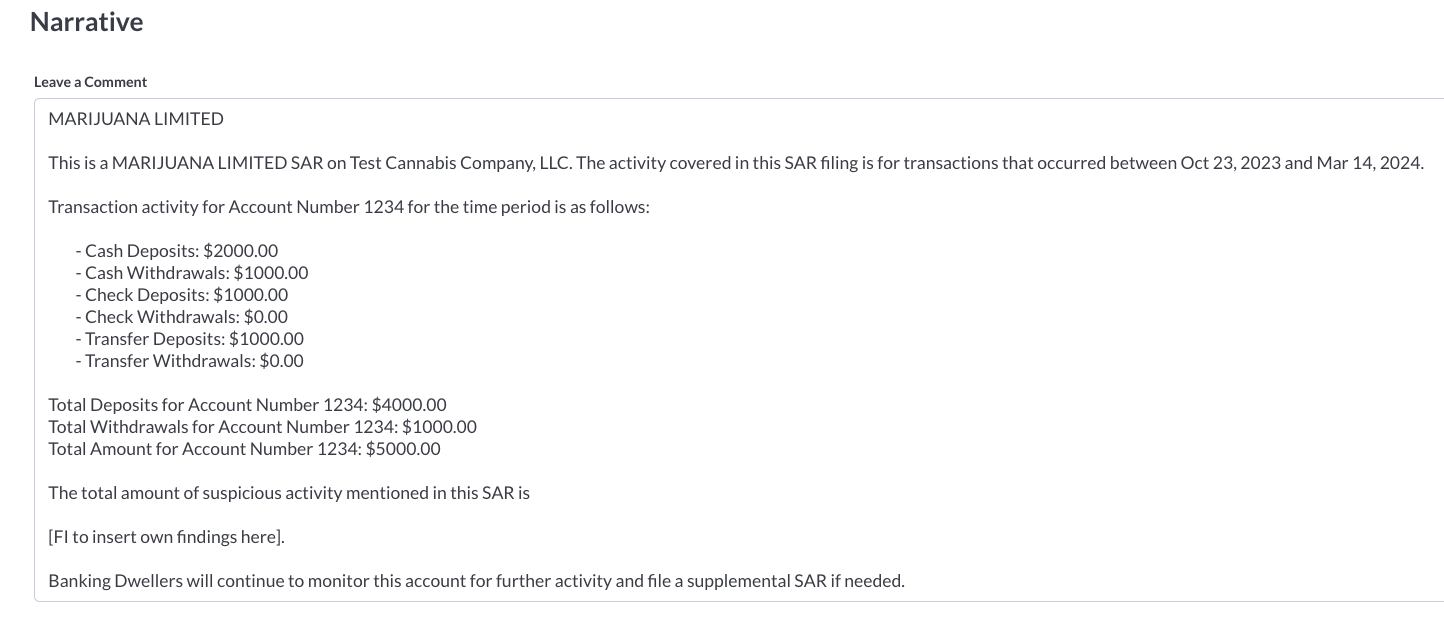Viewport: 1444px width, 635px height.
Task: Click the Narrative section heading
Action: coord(86,21)
